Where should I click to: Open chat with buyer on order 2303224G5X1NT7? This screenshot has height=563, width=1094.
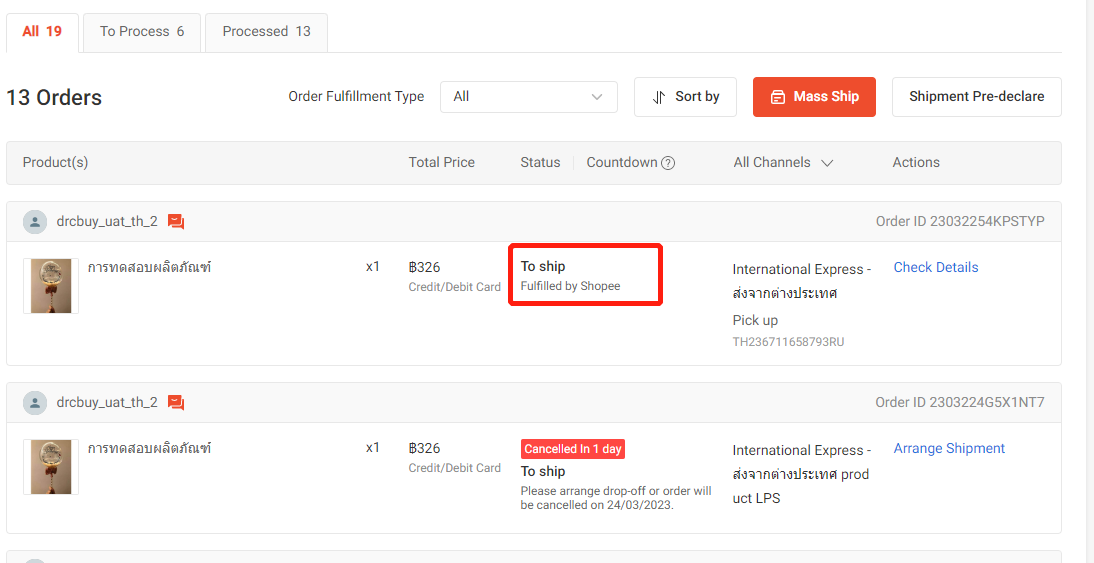pyautogui.click(x=176, y=403)
